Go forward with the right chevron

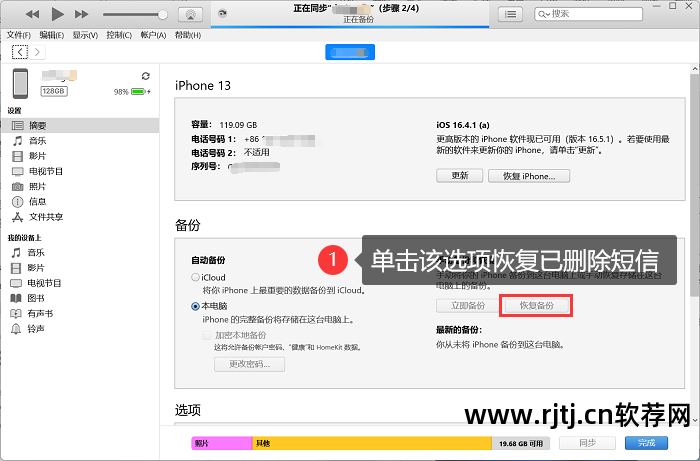tap(38, 52)
